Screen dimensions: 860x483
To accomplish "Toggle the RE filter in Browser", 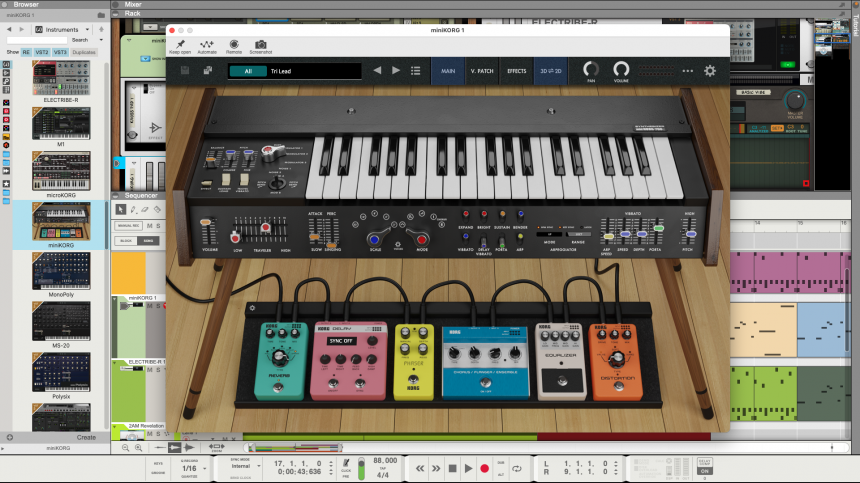I will pyautogui.click(x=26, y=52).
